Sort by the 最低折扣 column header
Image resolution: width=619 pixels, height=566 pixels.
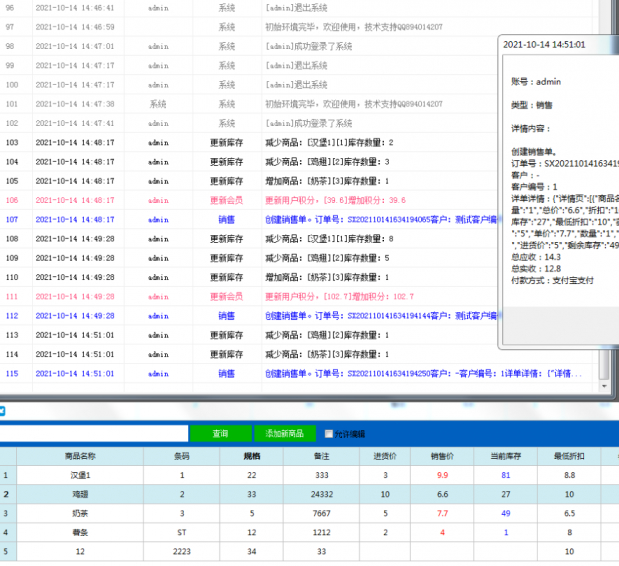click(x=569, y=456)
